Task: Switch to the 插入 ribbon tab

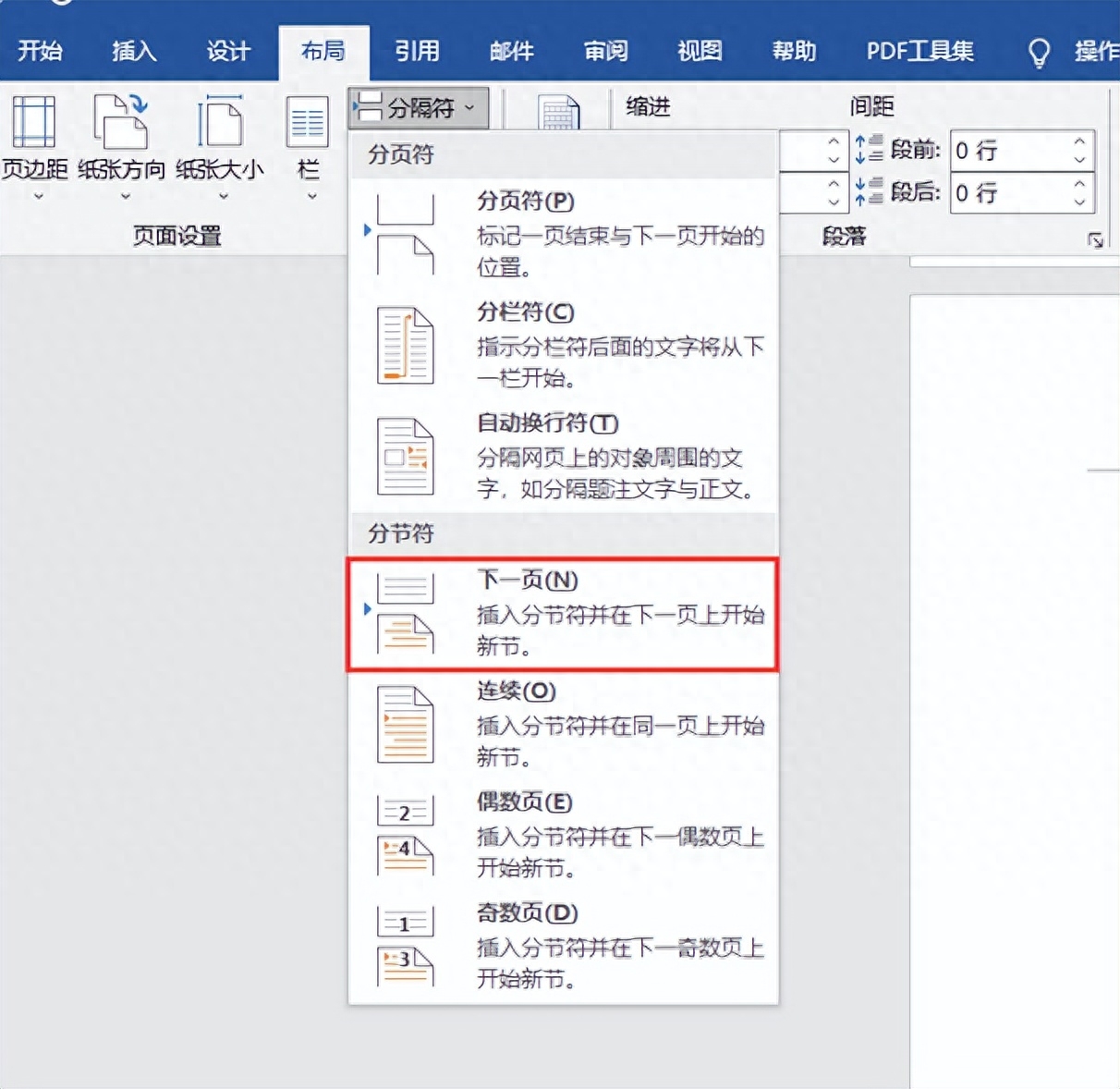Action: (x=133, y=52)
